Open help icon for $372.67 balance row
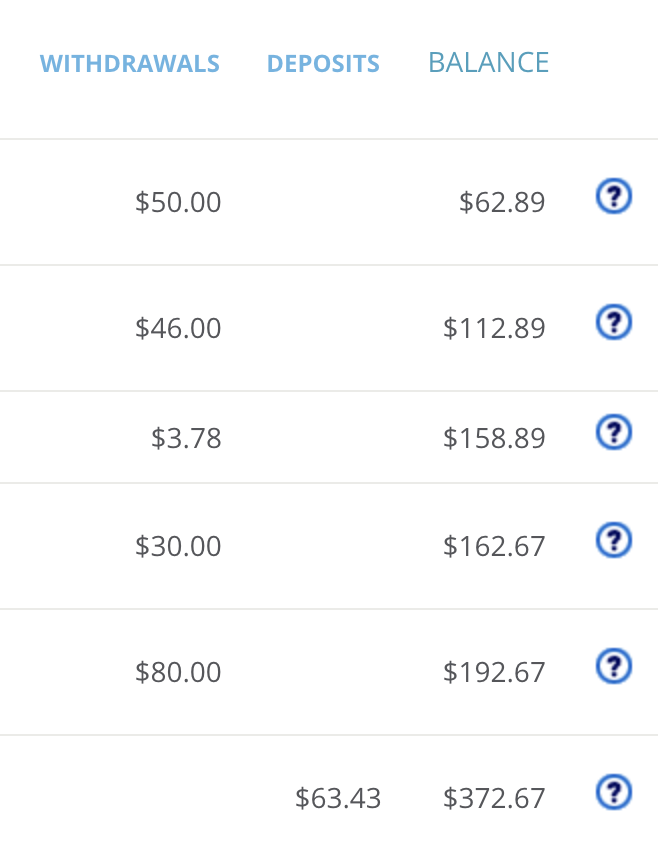 [x=614, y=793]
